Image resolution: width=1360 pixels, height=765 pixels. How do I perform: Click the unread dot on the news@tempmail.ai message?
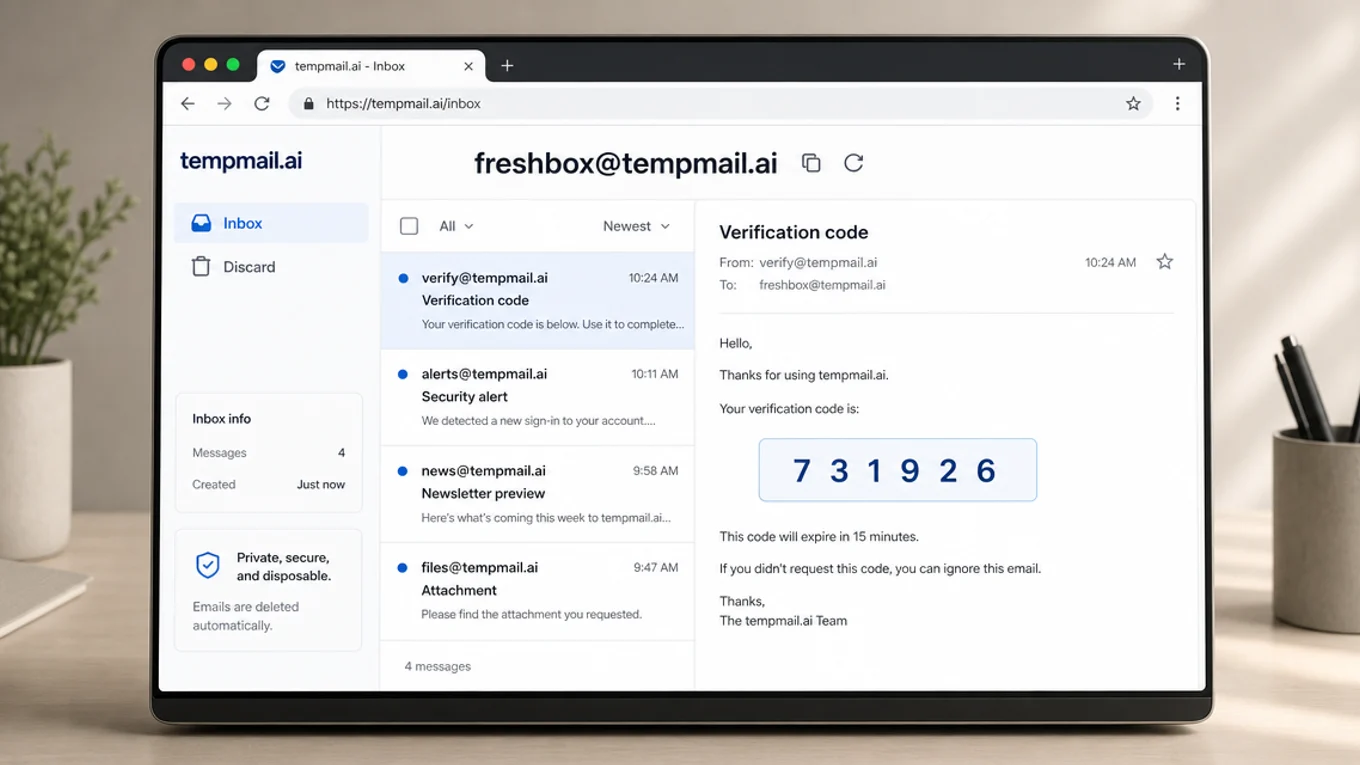(x=403, y=471)
